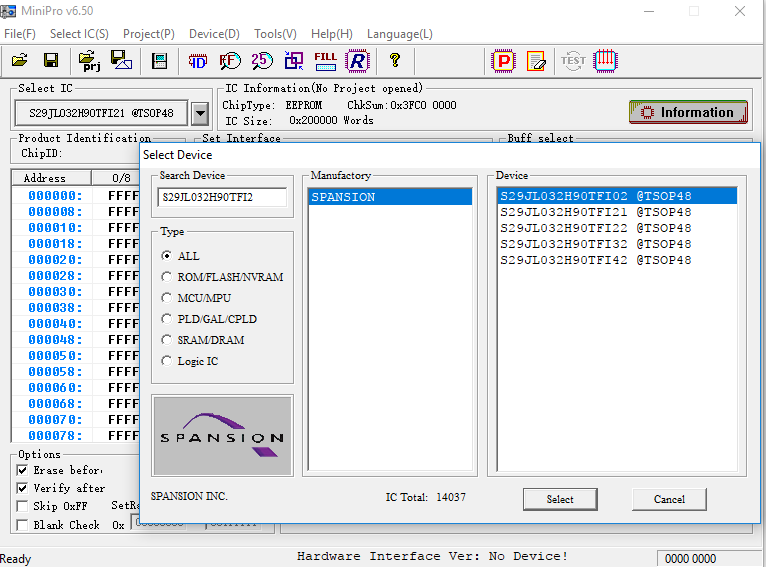Toggle the Erase before checkbox
Image resolution: width=766 pixels, height=567 pixels.
pyautogui.click(x=22, y=470)
